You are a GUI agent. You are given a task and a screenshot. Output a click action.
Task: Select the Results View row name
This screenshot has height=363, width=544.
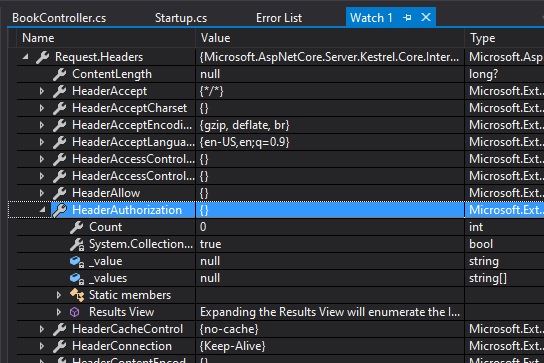[x=121, y=312]
